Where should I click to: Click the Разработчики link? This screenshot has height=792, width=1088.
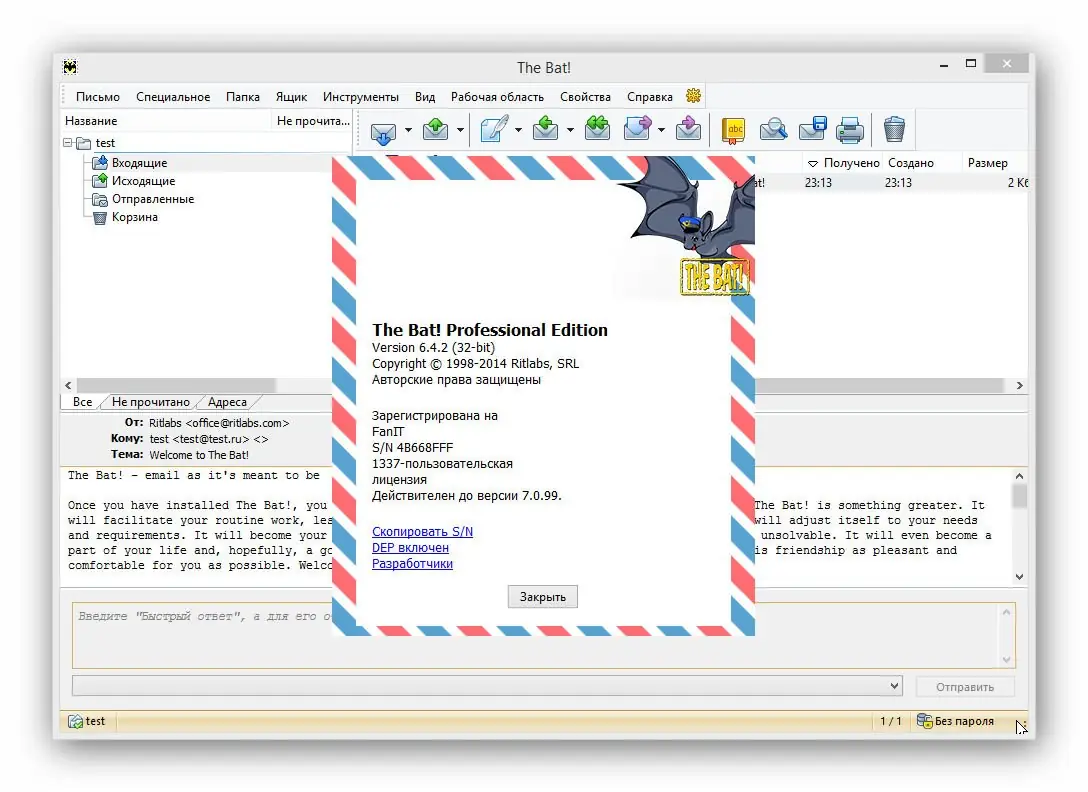click(x=412, y=564)
